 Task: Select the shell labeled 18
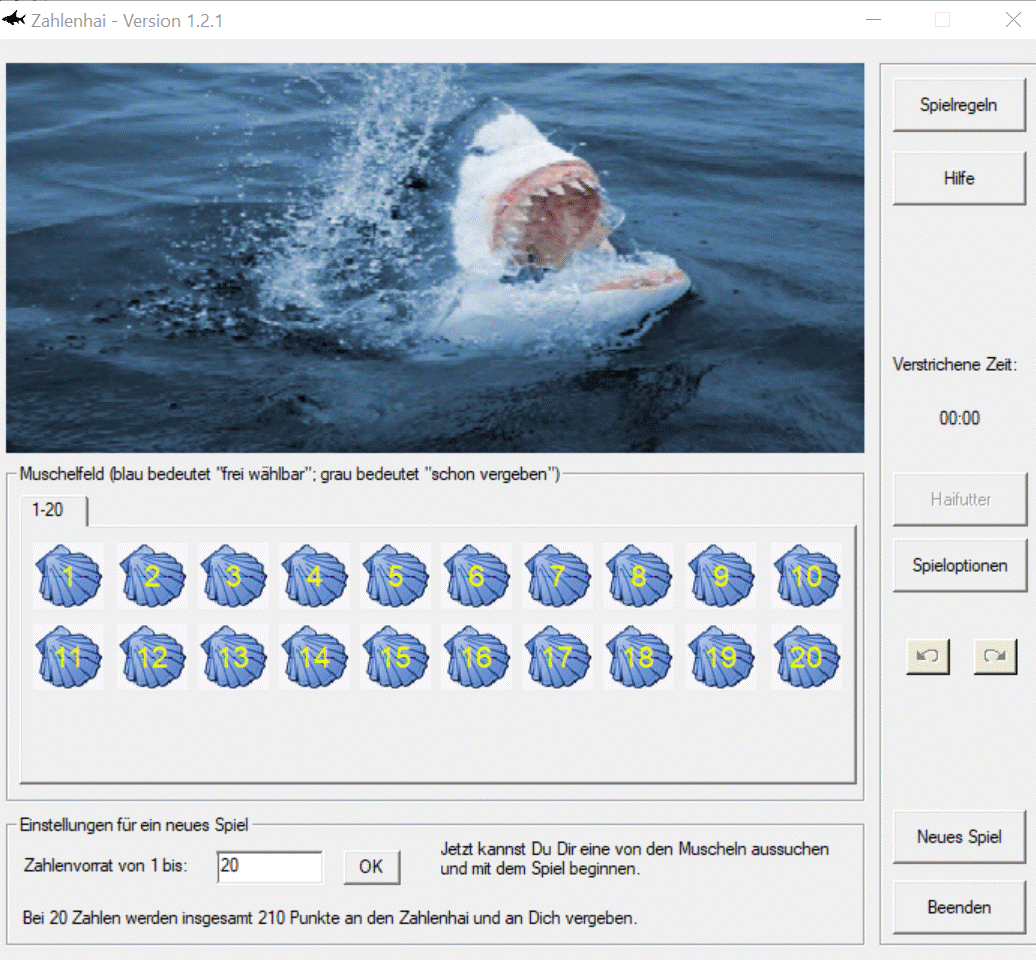638,657
